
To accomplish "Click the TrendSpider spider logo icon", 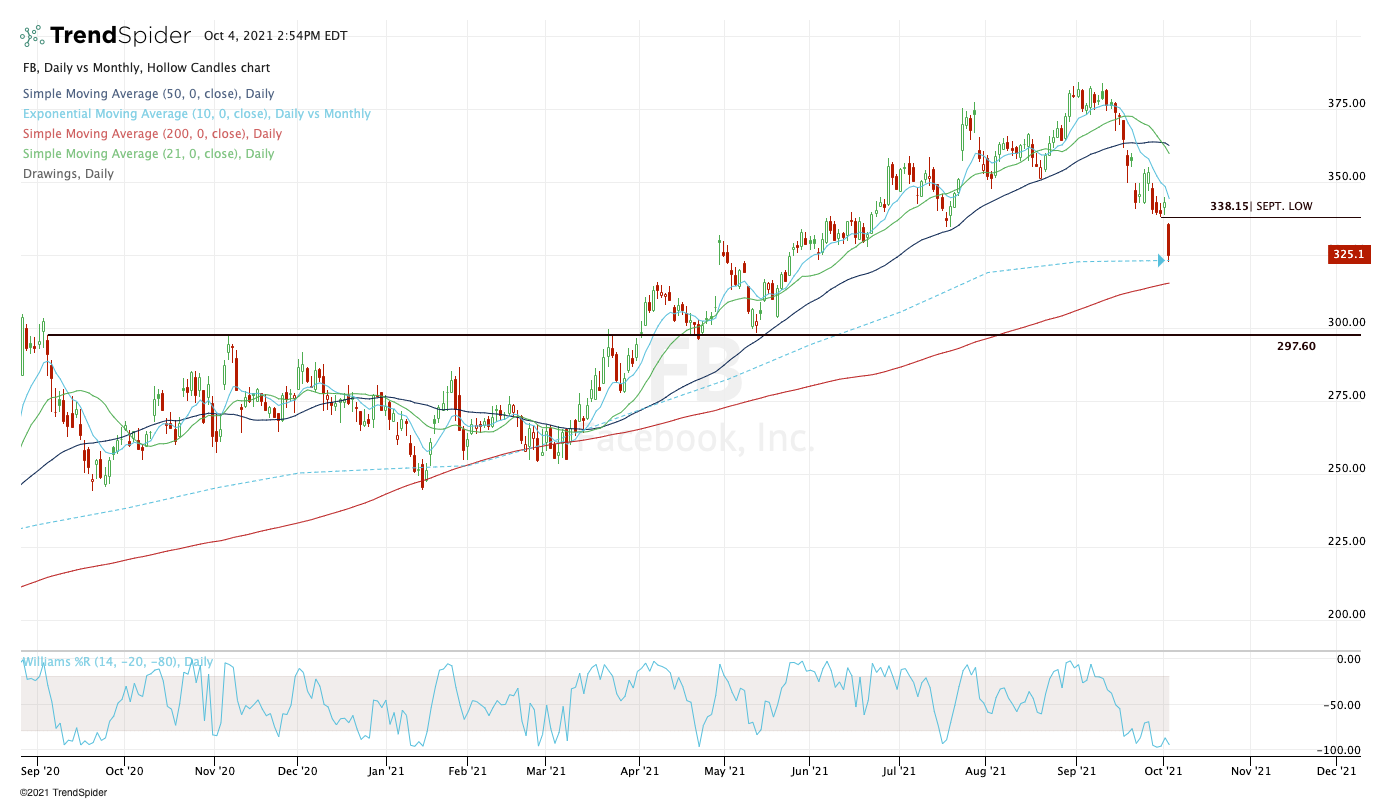I will click(x=33, y=36).
